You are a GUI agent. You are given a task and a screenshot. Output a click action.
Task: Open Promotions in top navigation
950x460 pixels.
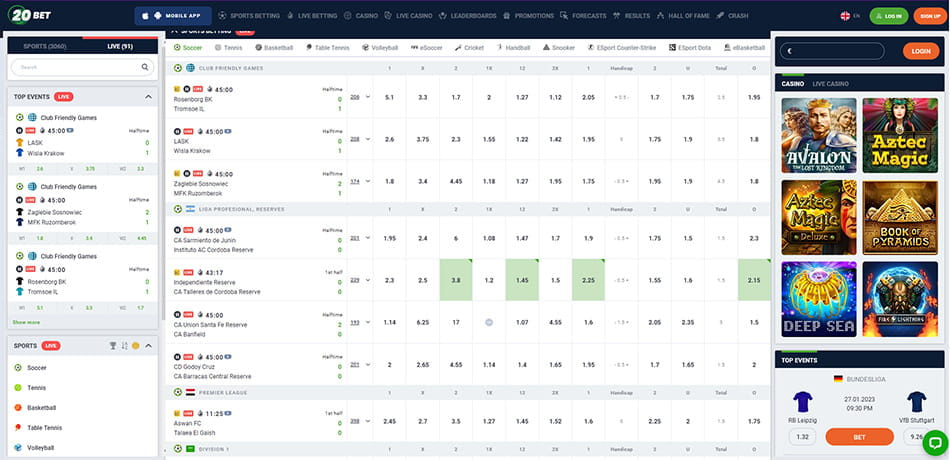pos(528,16)
